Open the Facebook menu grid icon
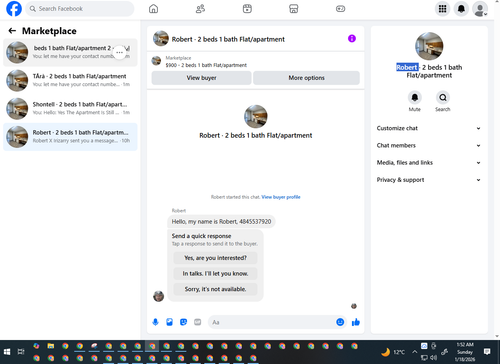Screen dimensions: 500x364 [442, 9]
